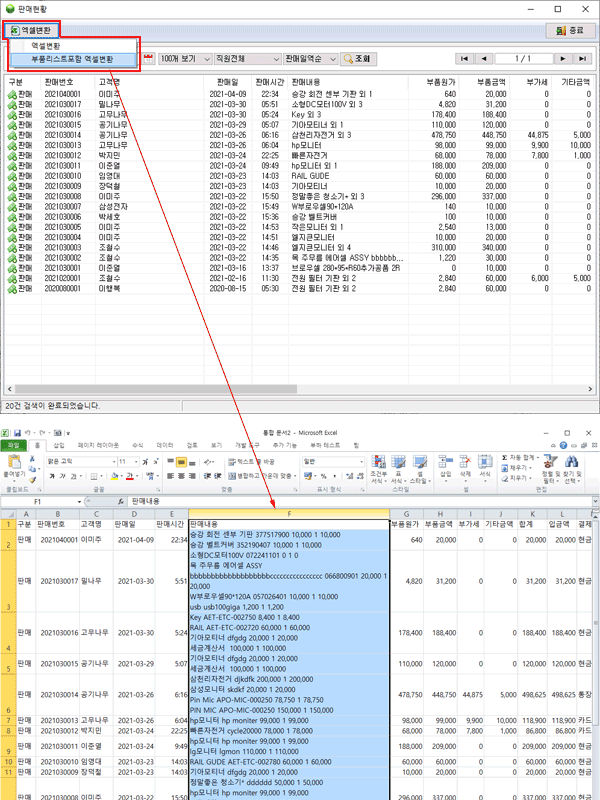Click 병합하고 가운데 맞춤 merge button
This screenshot has height=800, width=600.
pos(260,476)
